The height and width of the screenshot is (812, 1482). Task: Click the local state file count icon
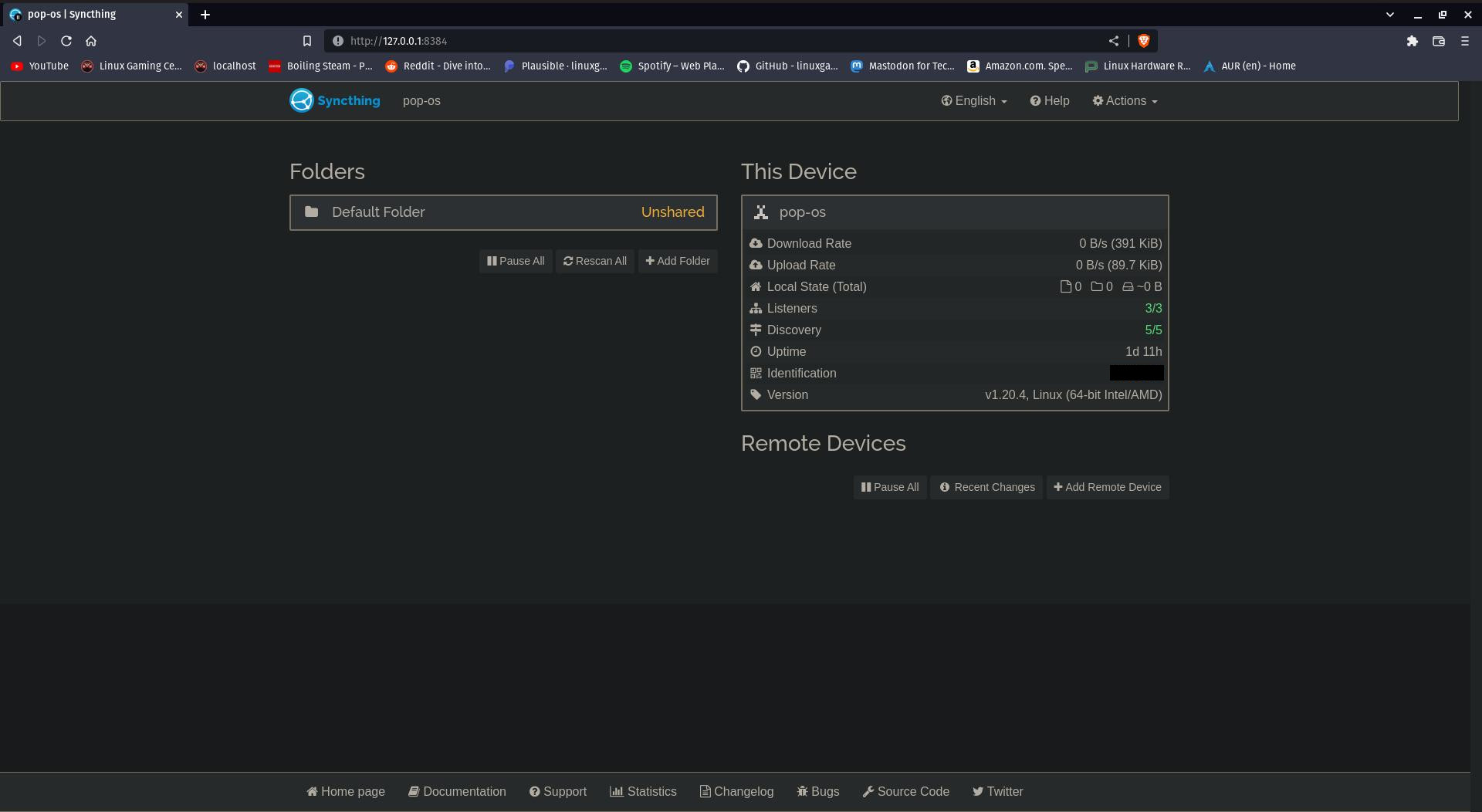tap(1066, 286)
